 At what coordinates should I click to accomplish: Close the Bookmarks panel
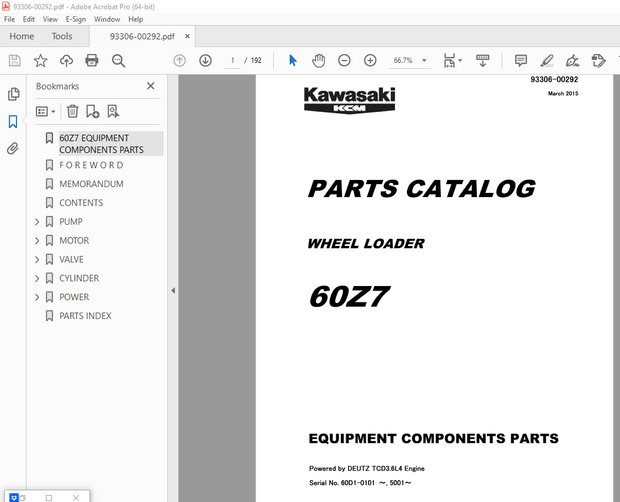[151, 86]
